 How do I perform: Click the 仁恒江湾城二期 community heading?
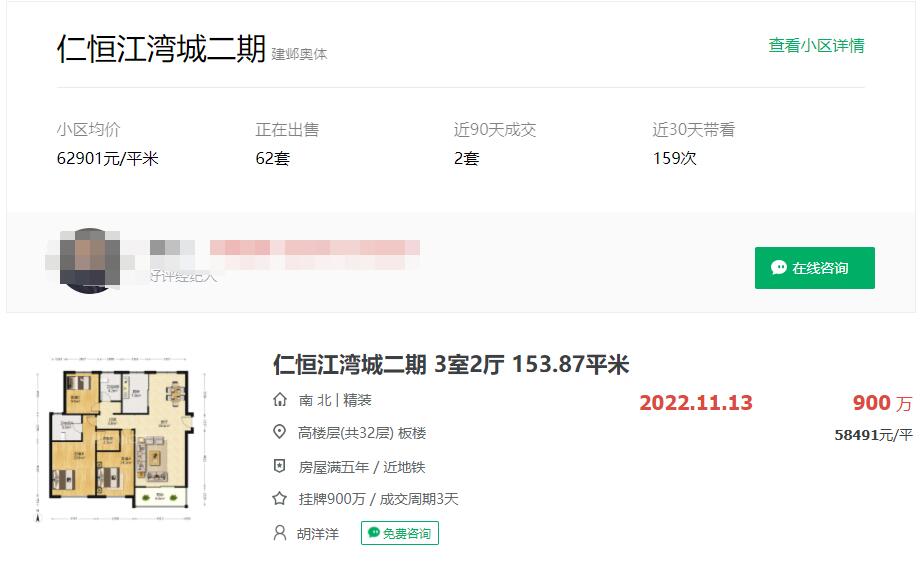162,48
